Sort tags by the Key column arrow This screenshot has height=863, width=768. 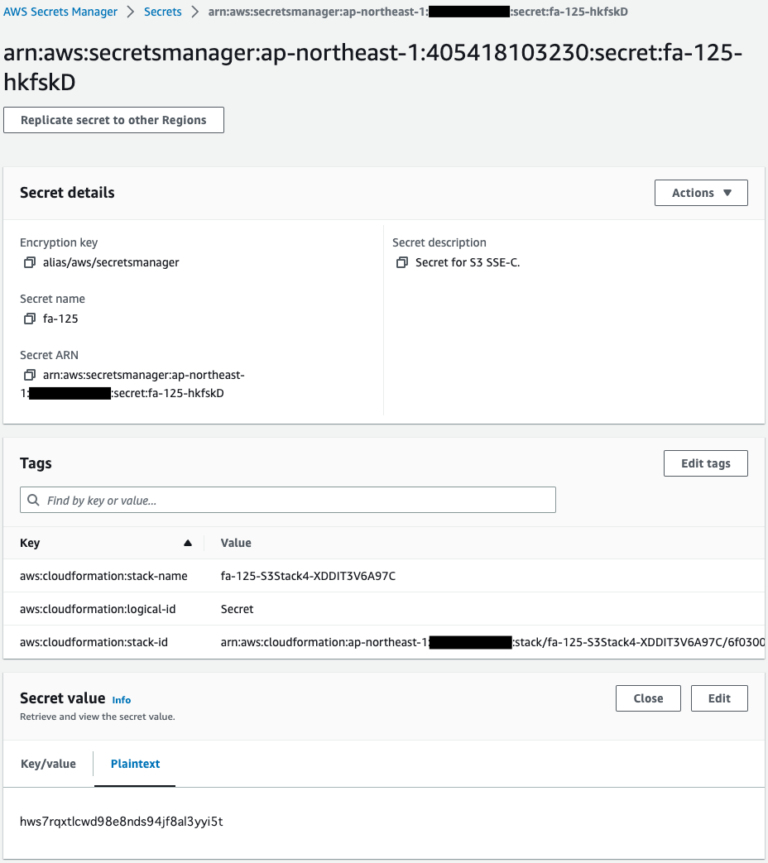[187, 543]
